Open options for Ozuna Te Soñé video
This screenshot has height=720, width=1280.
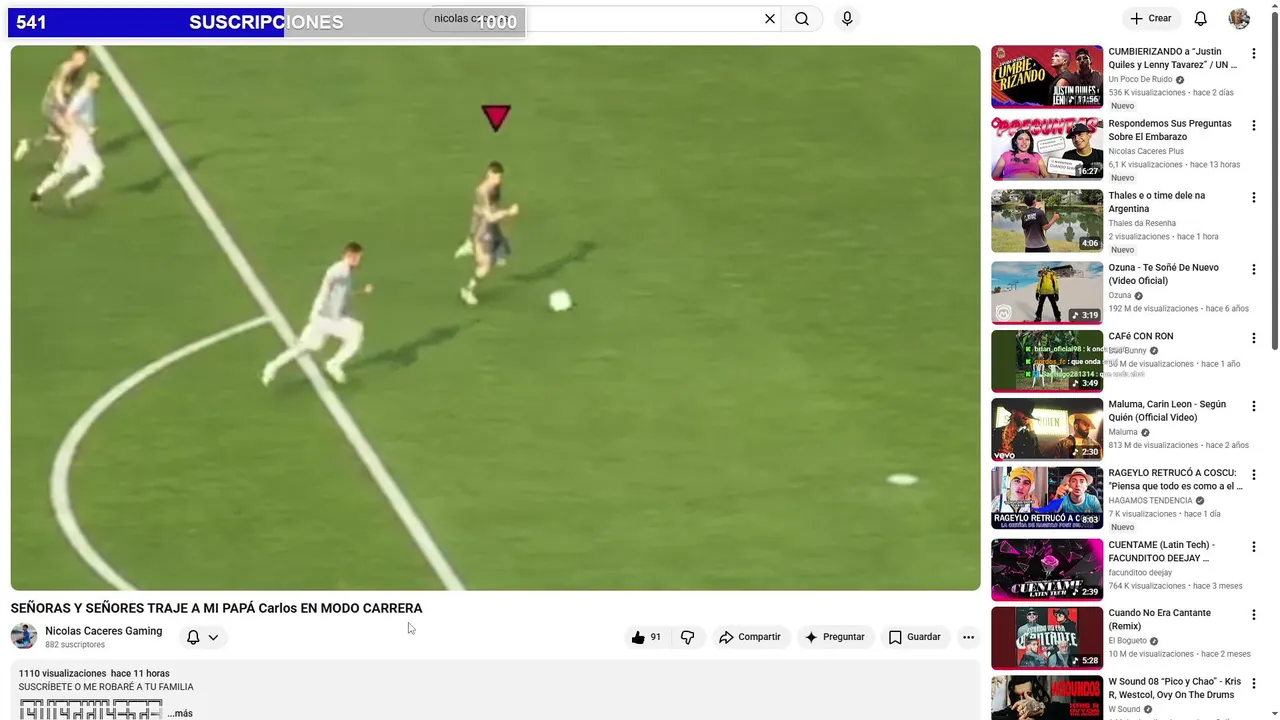click(x=1254, y=270)
